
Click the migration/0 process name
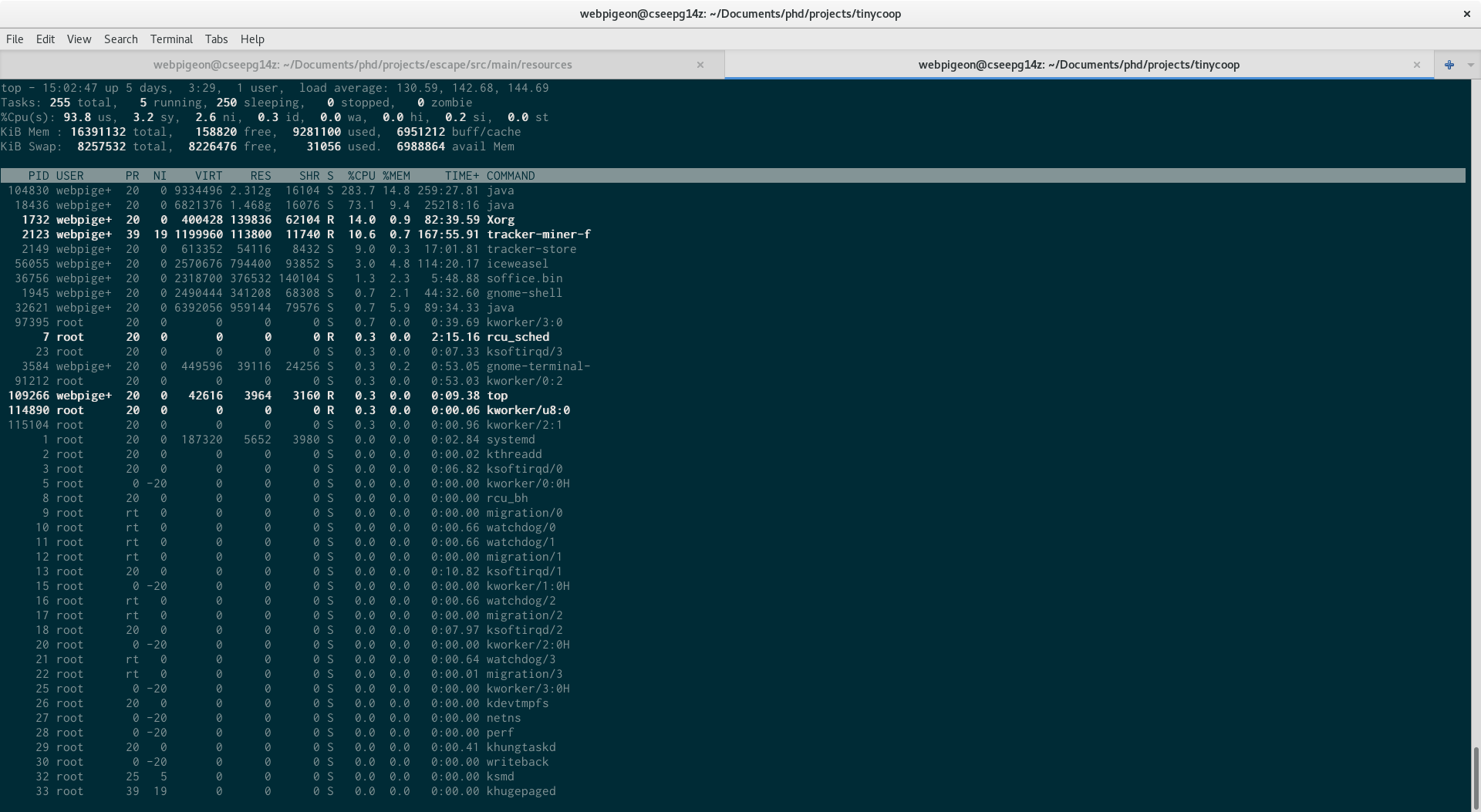click(x=525, y=513)
